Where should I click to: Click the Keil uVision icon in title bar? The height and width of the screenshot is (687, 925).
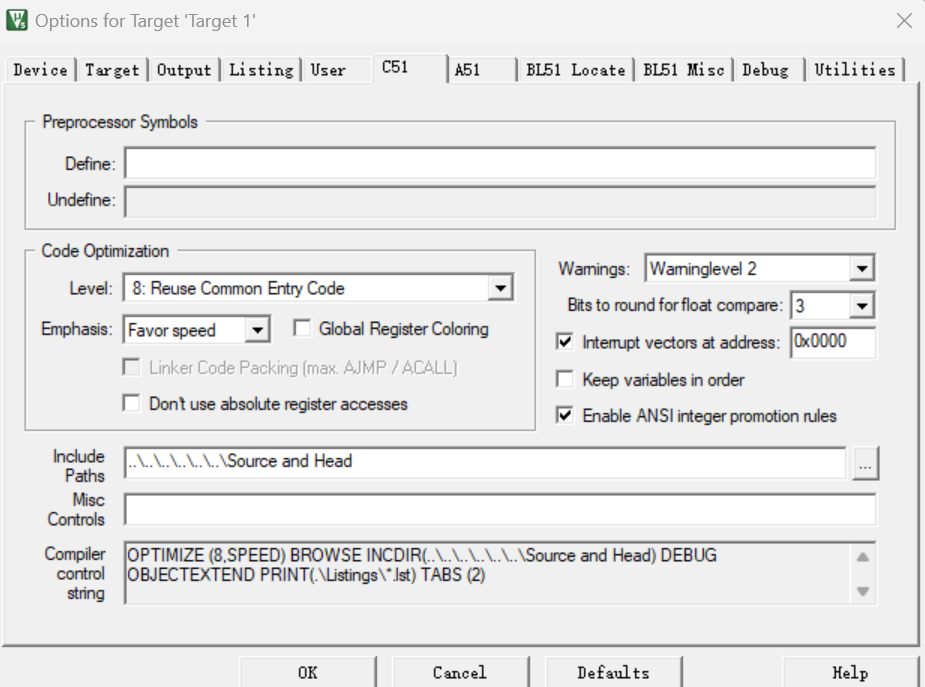(17, 20)
